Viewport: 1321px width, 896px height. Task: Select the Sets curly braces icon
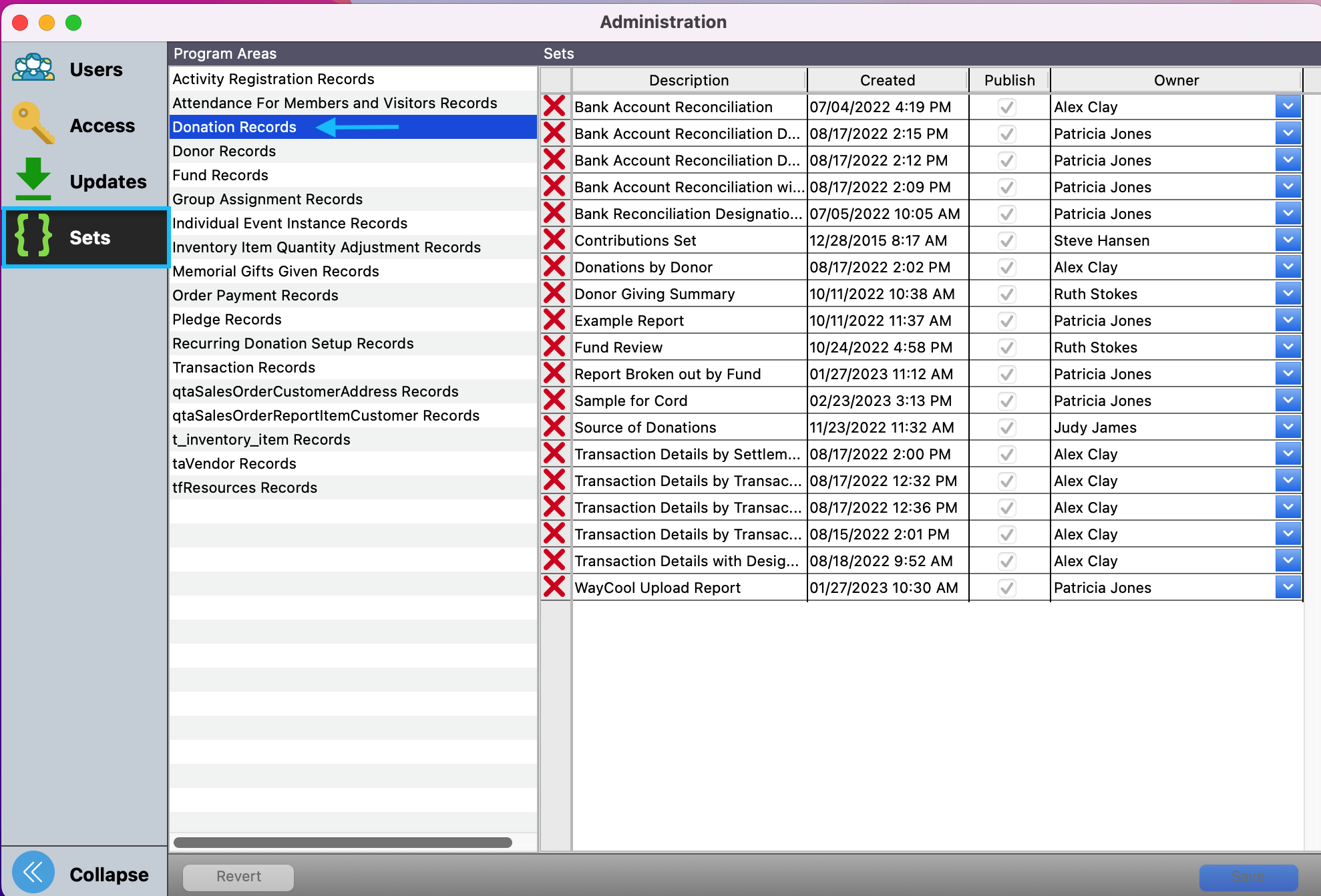coord(33,236)
